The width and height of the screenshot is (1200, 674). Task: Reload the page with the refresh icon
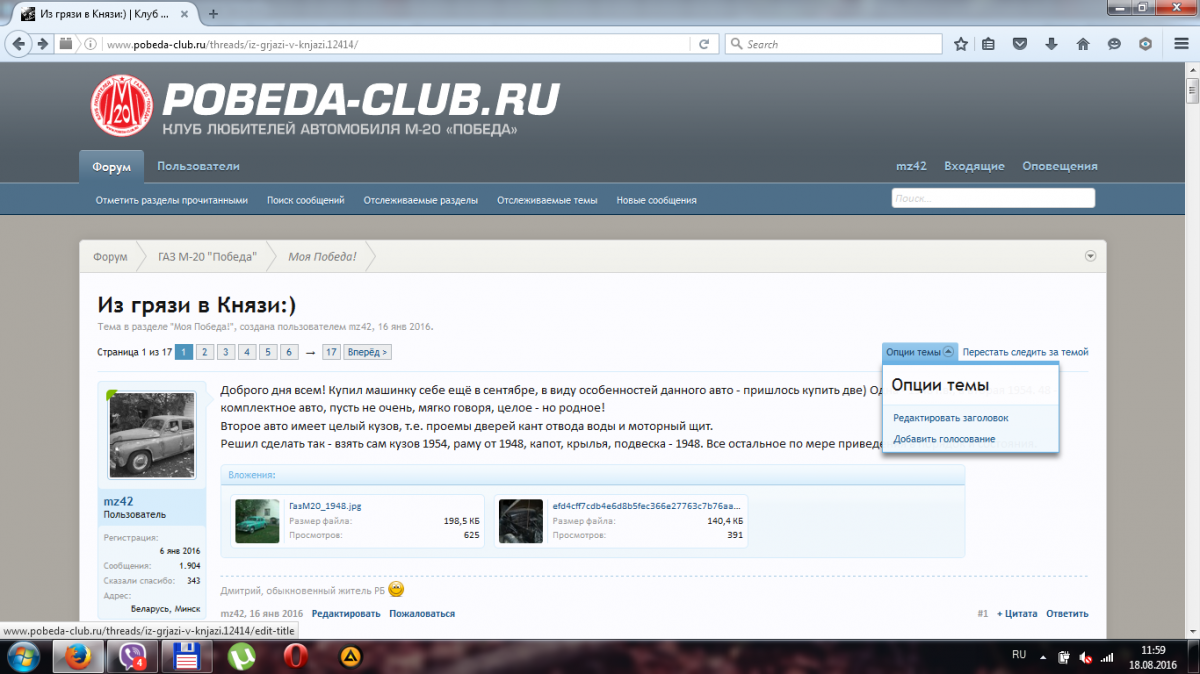click(x=704, y=44)
